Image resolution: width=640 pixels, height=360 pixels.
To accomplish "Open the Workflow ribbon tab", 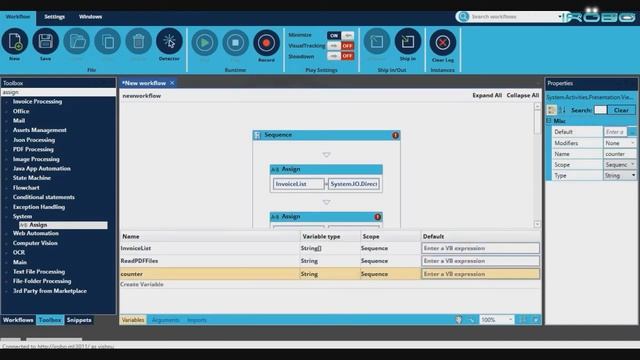I will pos(18,17).
